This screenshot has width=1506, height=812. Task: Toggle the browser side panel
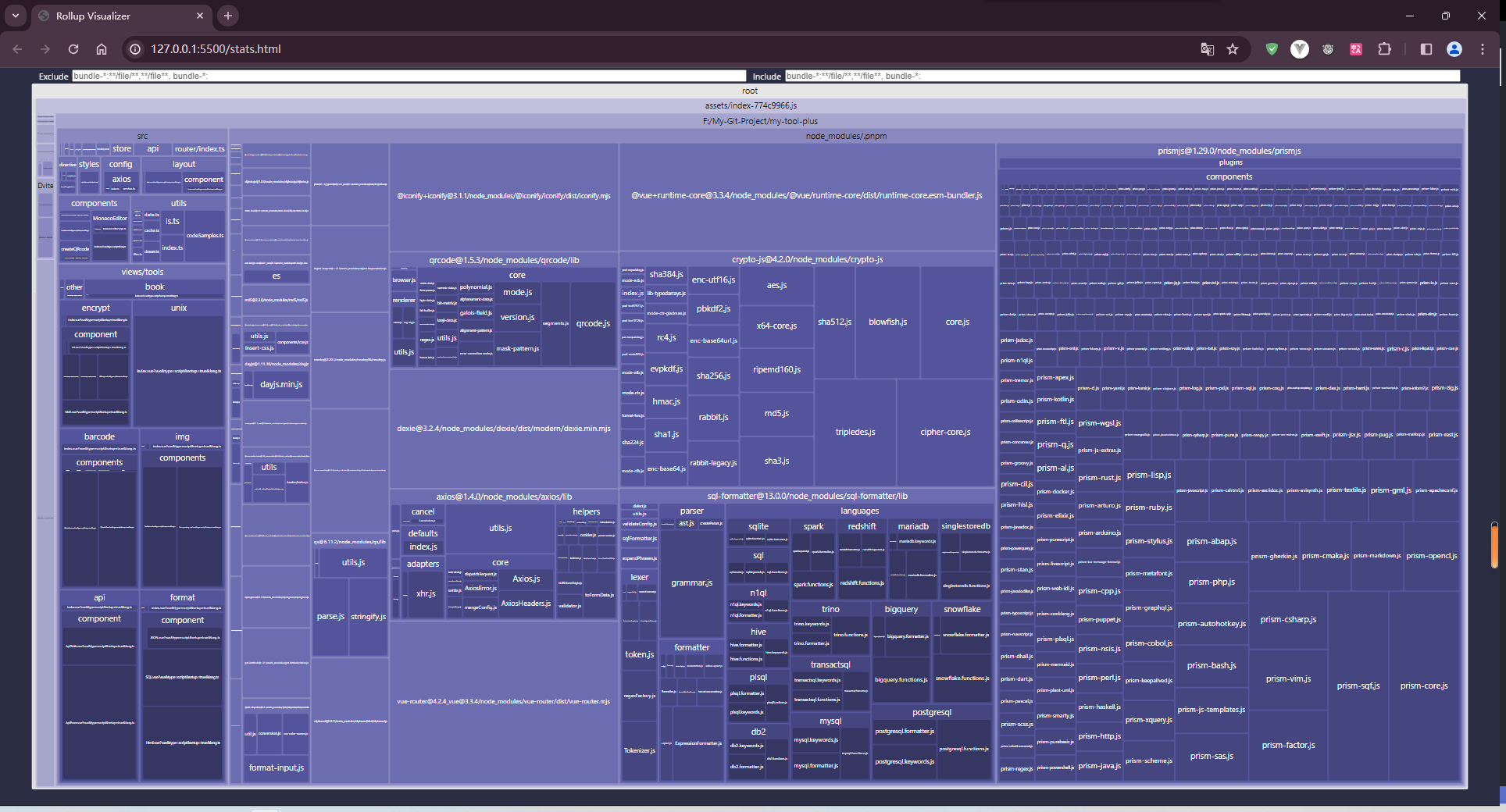1426,49
